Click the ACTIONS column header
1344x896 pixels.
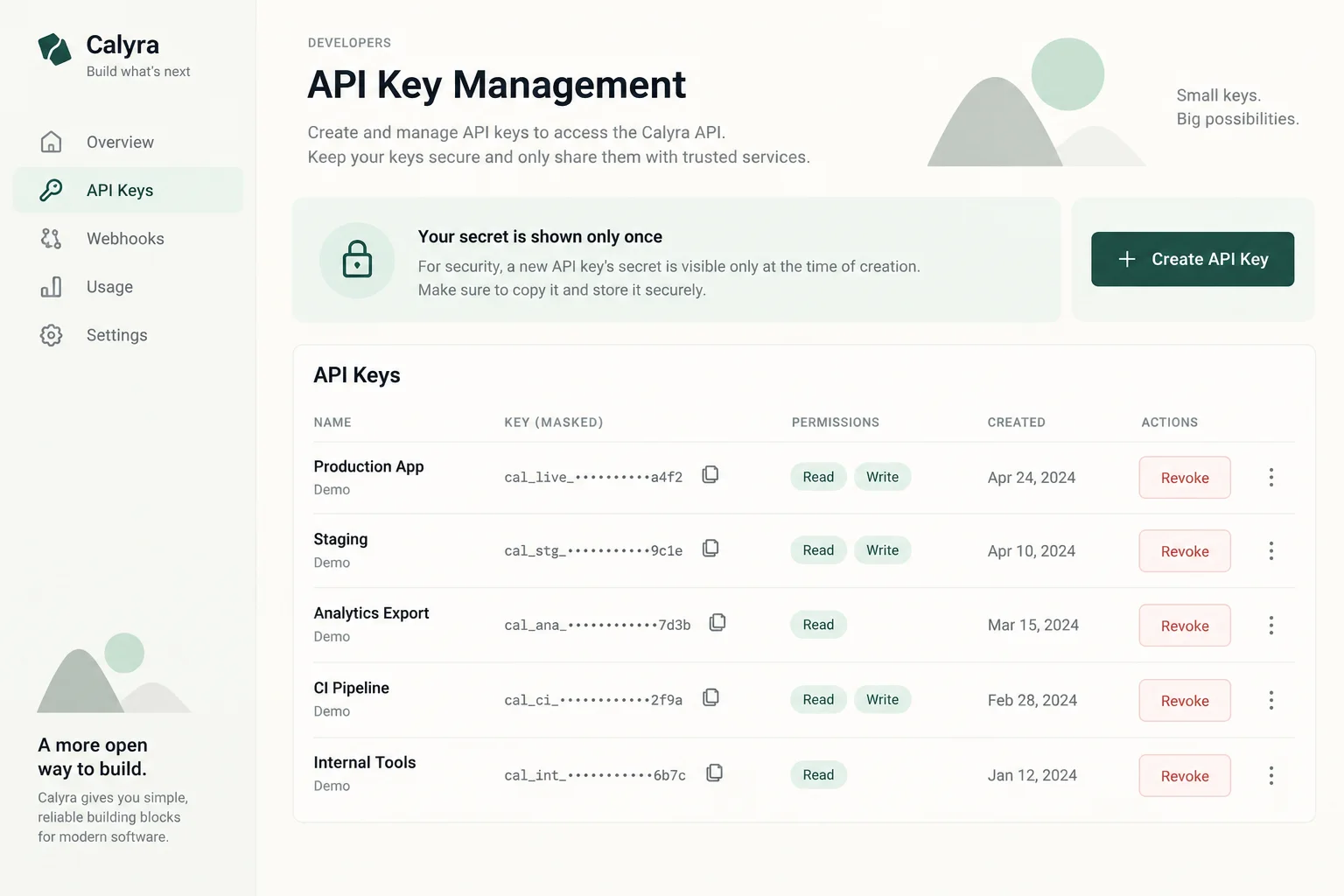pyautogui.click(x=1170, y=423)
